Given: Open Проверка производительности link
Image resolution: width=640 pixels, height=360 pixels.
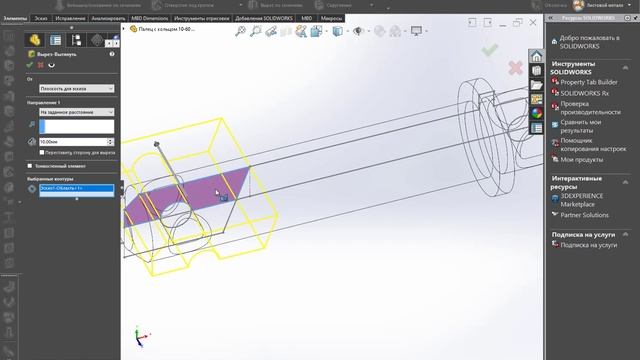Looking at the screenshot, I should (x=590, y=108).
